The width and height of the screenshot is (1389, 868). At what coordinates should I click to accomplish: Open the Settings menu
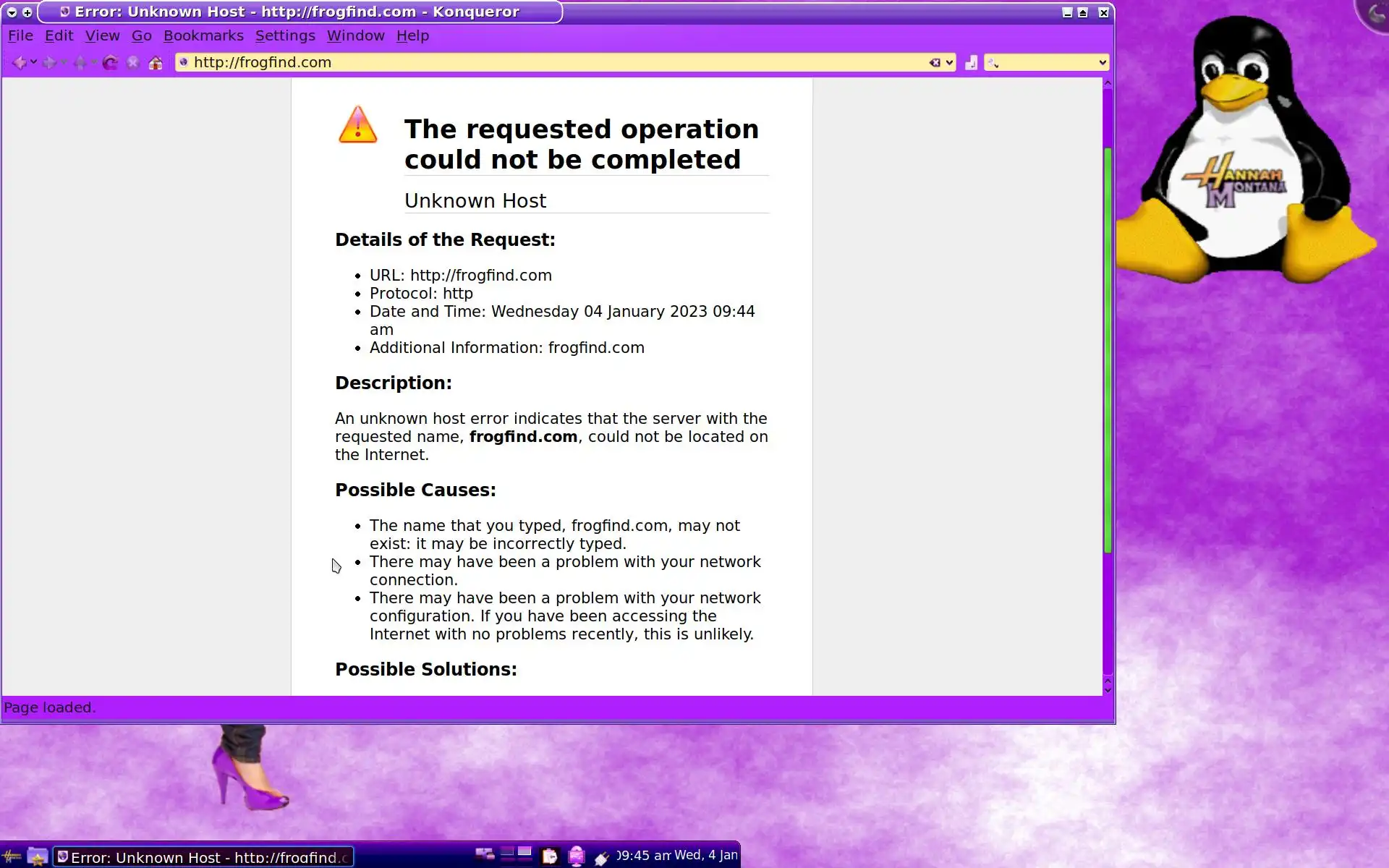point(284,35)
